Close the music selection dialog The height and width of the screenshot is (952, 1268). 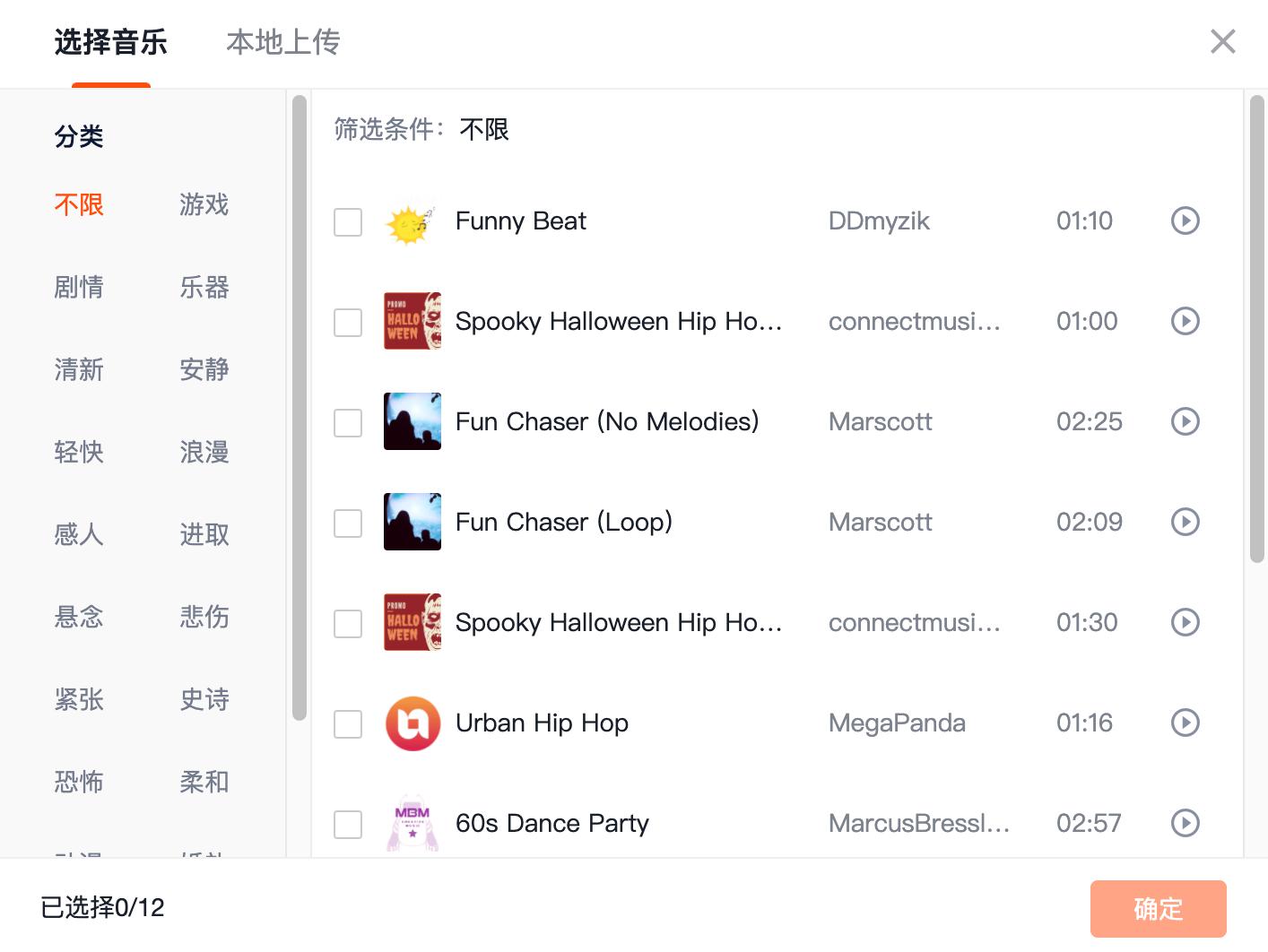pyautogui.click(x=1222, y=41)
